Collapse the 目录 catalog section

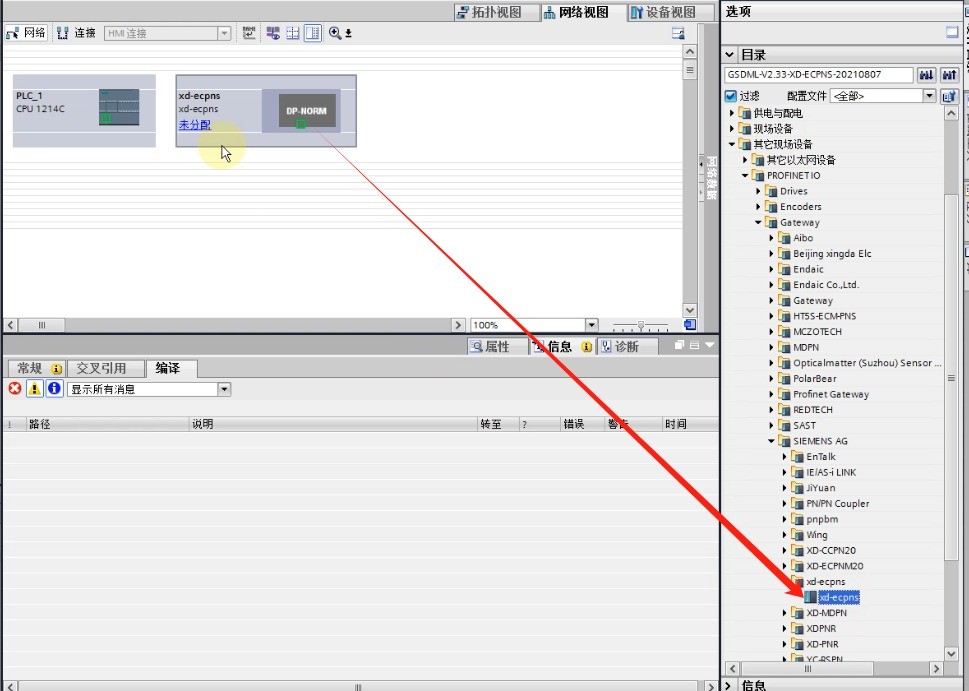[x=730, y=54]
